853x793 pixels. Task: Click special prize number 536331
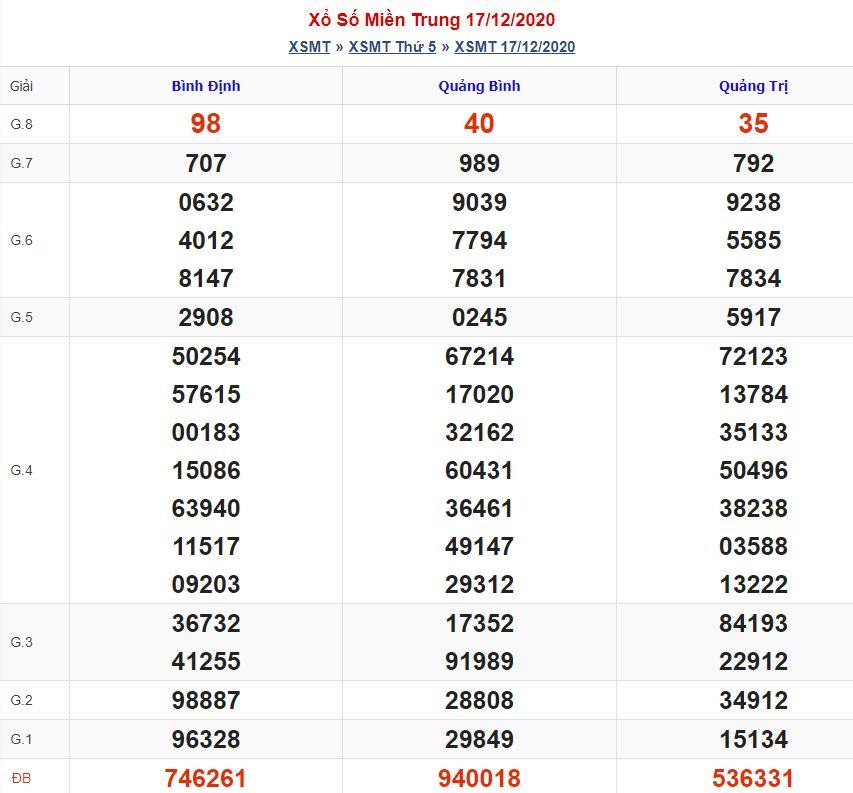pos(753,778)
